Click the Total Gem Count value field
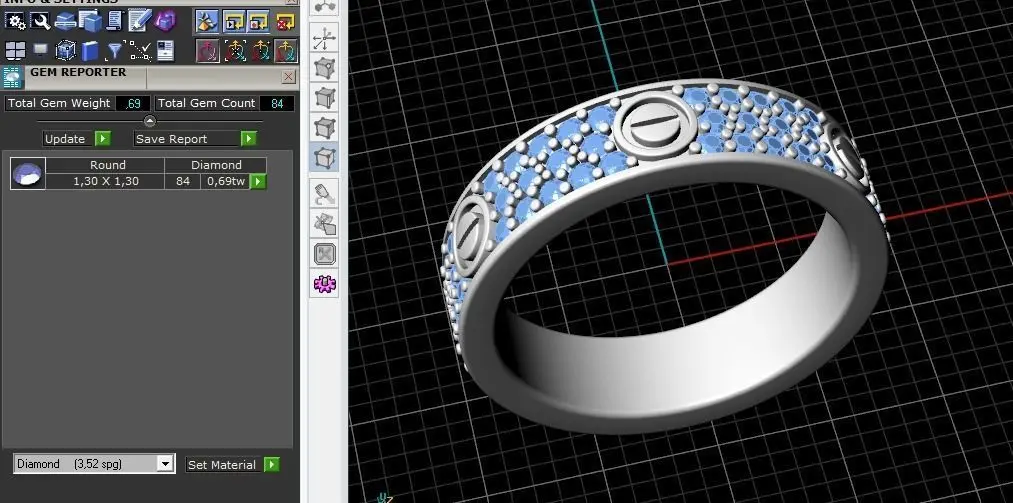1013x503 pixels. click(x=277, y=103)
